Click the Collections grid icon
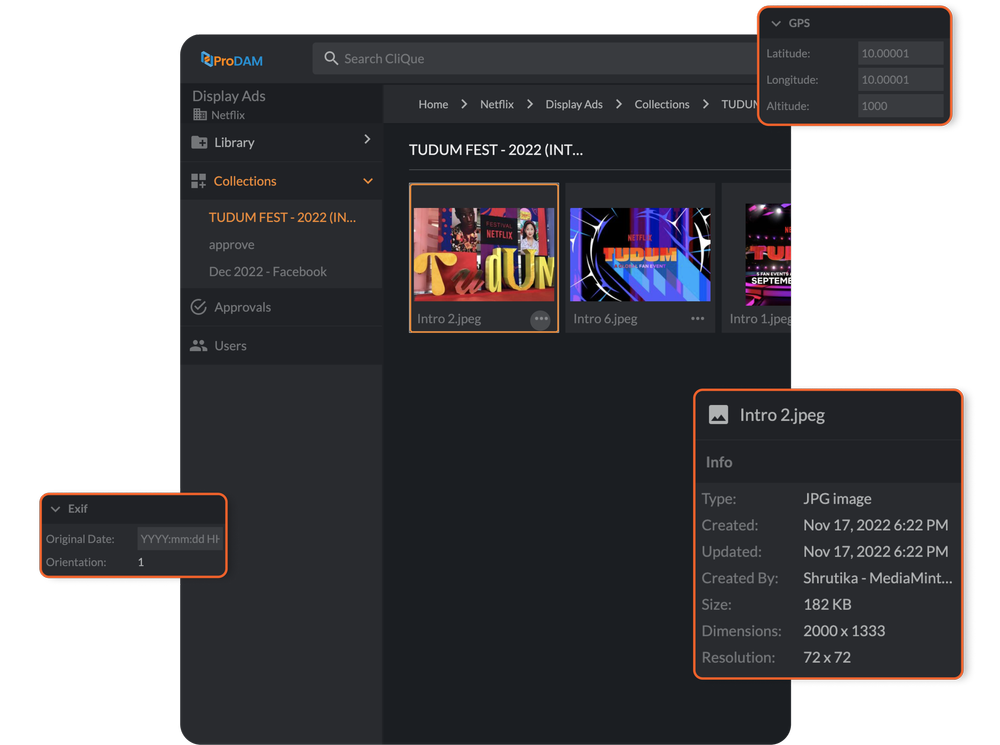The image size is (1000, 745). (x=198, y=181)
